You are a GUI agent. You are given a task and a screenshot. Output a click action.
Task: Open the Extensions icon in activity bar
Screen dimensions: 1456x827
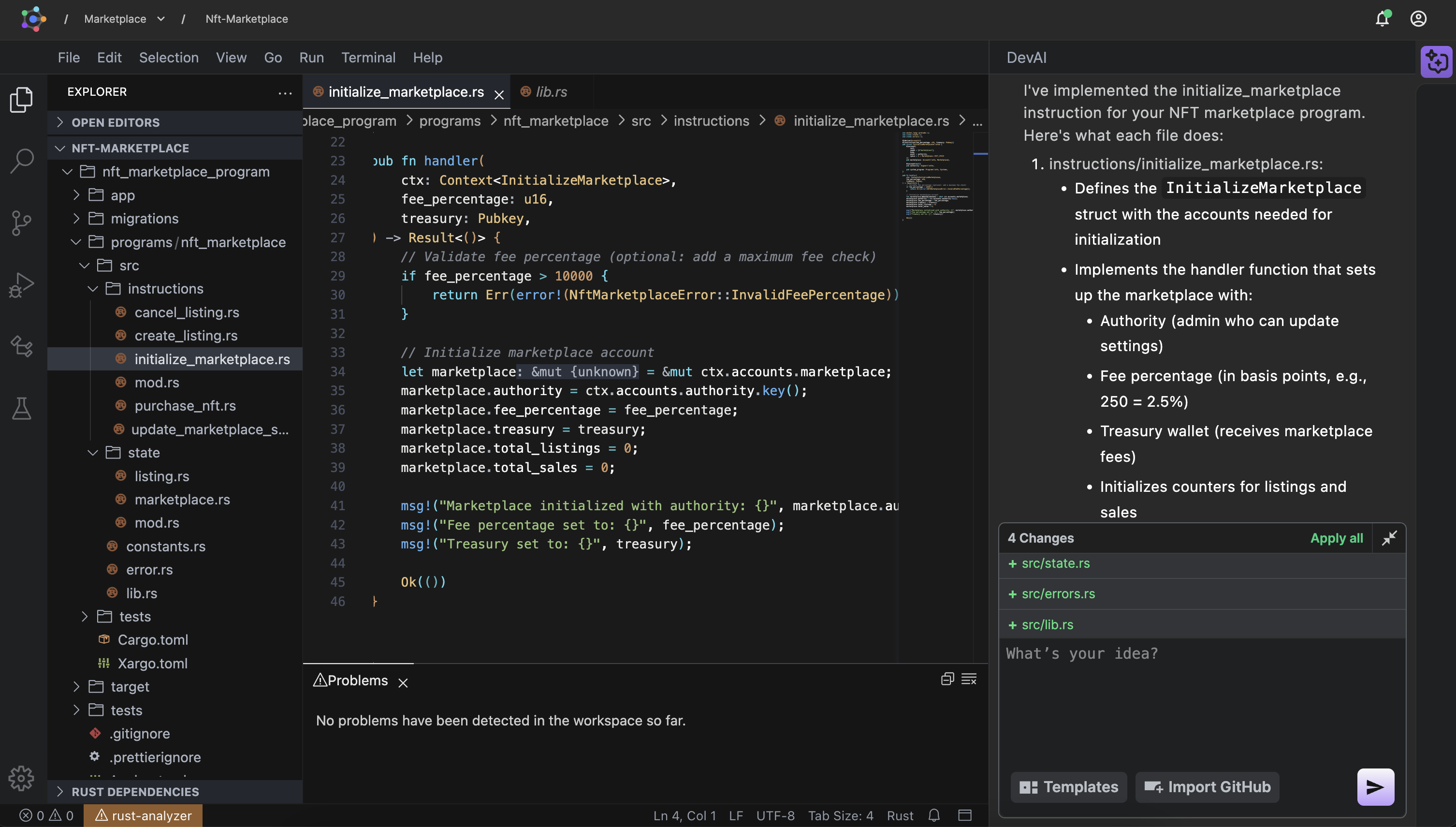22,346
